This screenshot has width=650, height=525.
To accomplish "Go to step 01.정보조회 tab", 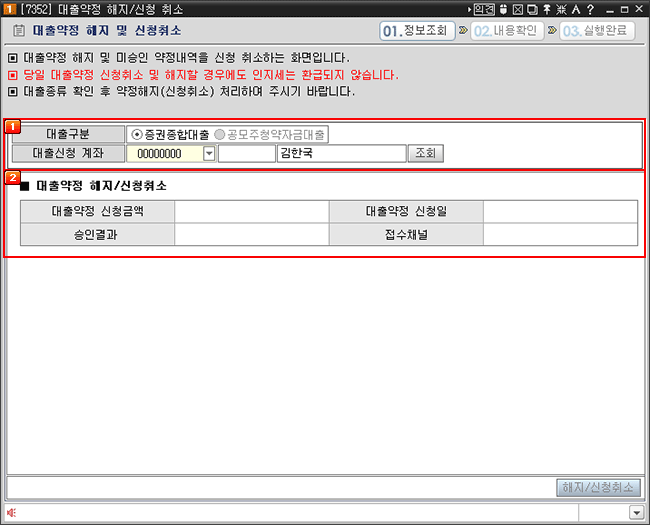I will click(417, 31).
